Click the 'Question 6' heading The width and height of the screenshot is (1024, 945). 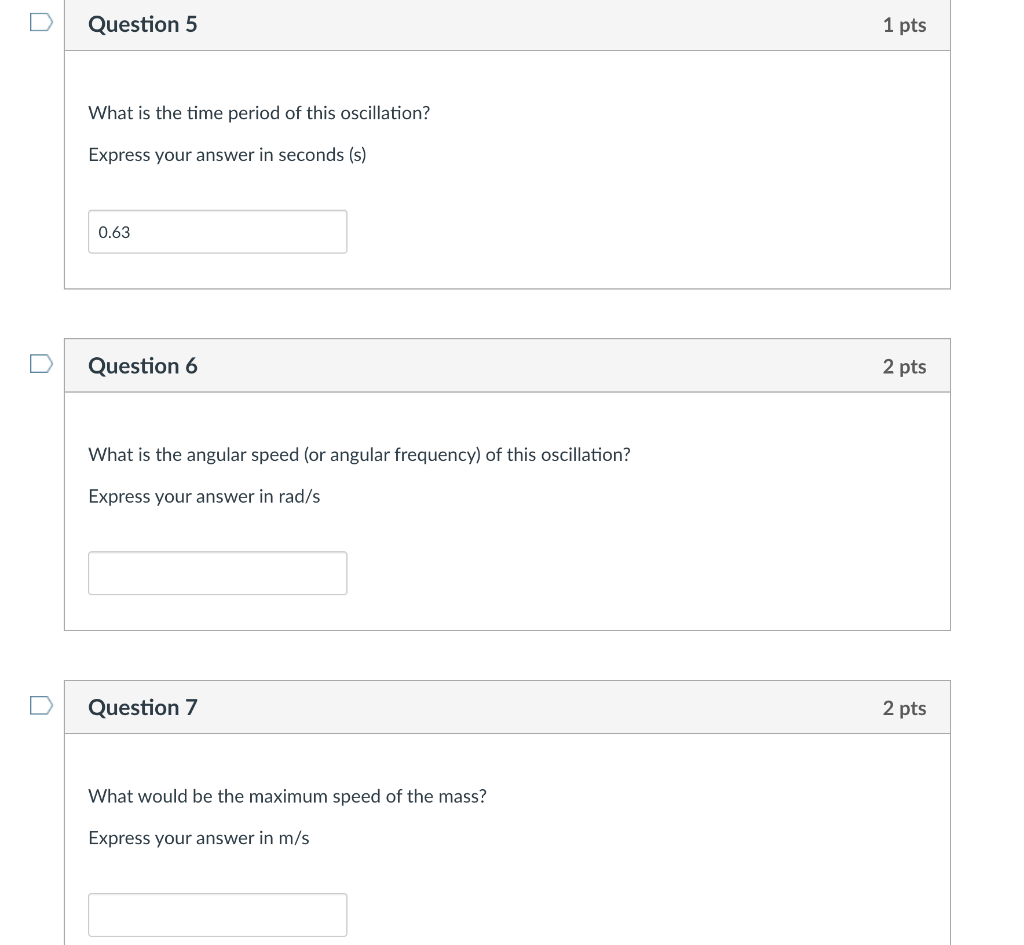pos(143,366)
